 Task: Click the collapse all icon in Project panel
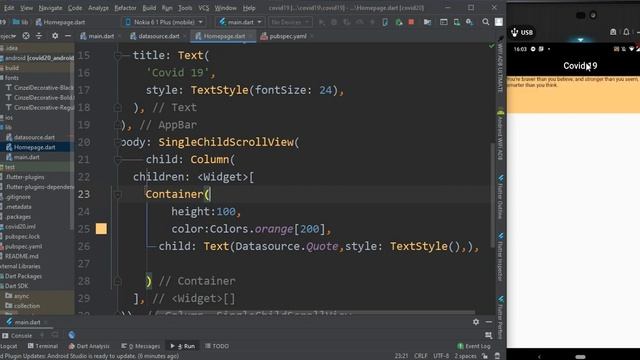pos(39,36)
